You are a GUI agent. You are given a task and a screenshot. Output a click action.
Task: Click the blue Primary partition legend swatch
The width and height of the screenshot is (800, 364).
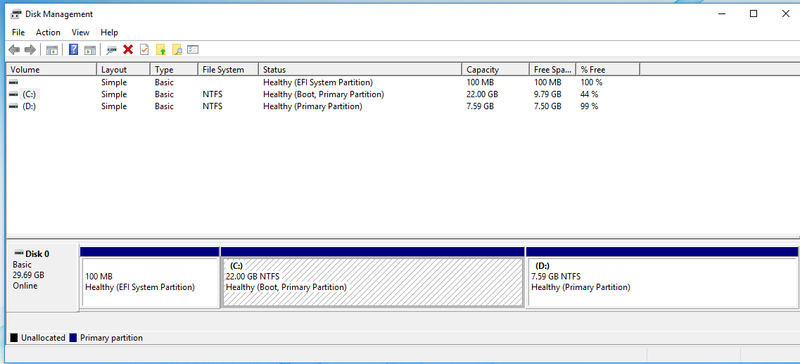[73, 338]
